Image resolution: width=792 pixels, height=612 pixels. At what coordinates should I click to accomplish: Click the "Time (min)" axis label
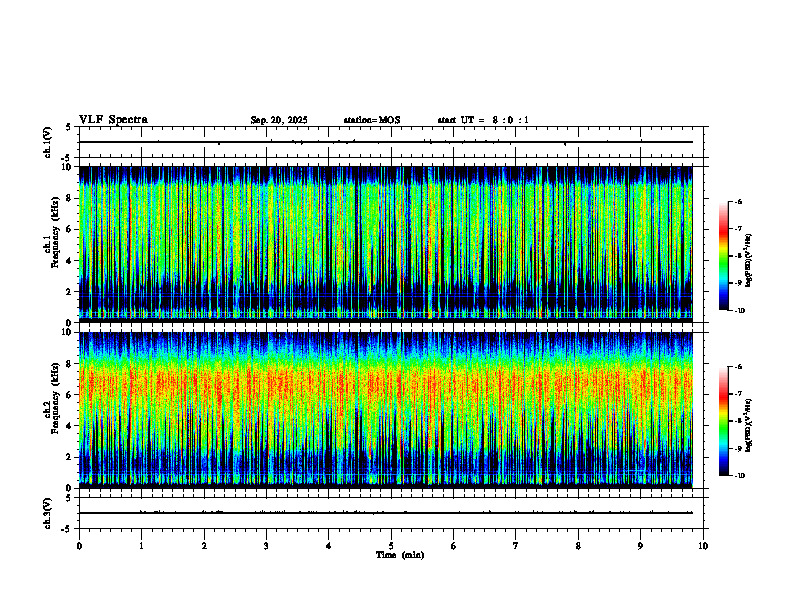(x=400, y=555)
